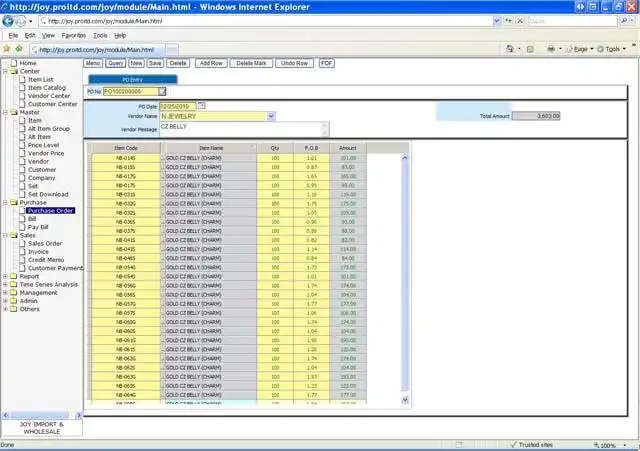
Task: Click the Query button
Action: click(116, 63)
